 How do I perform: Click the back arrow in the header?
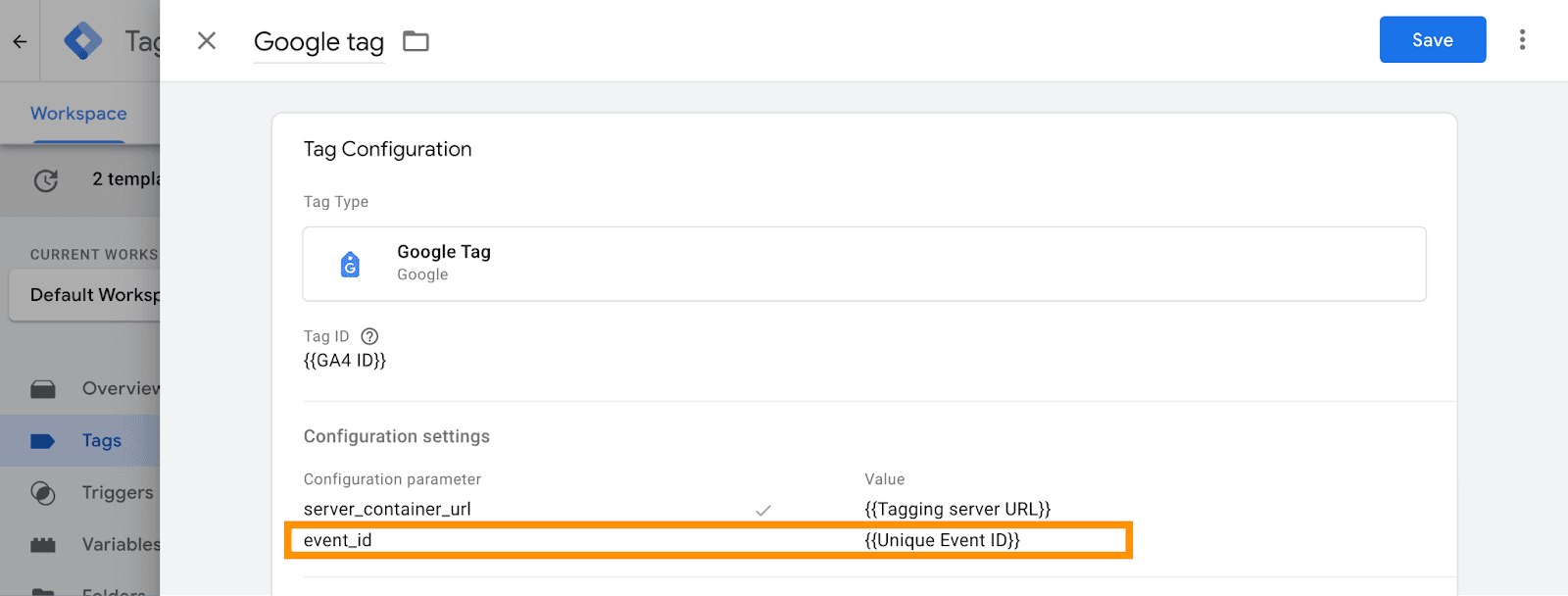[20, 41]
